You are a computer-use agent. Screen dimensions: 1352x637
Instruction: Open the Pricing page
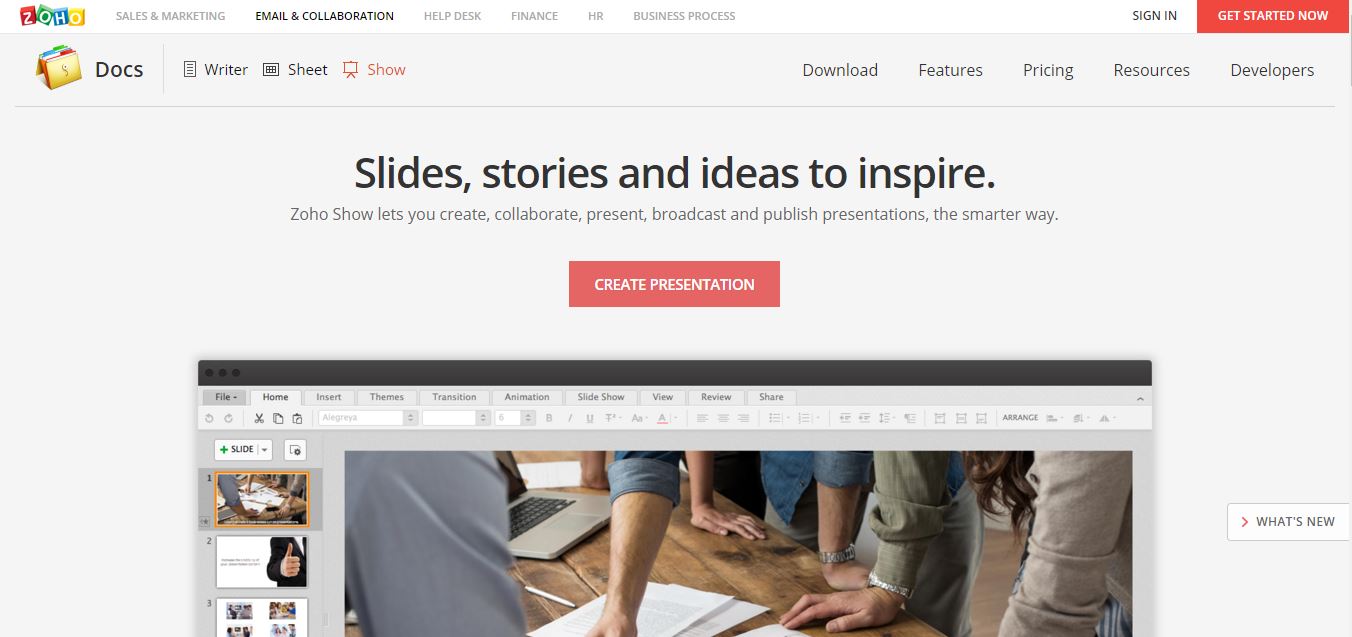[x=1048, y=70]
